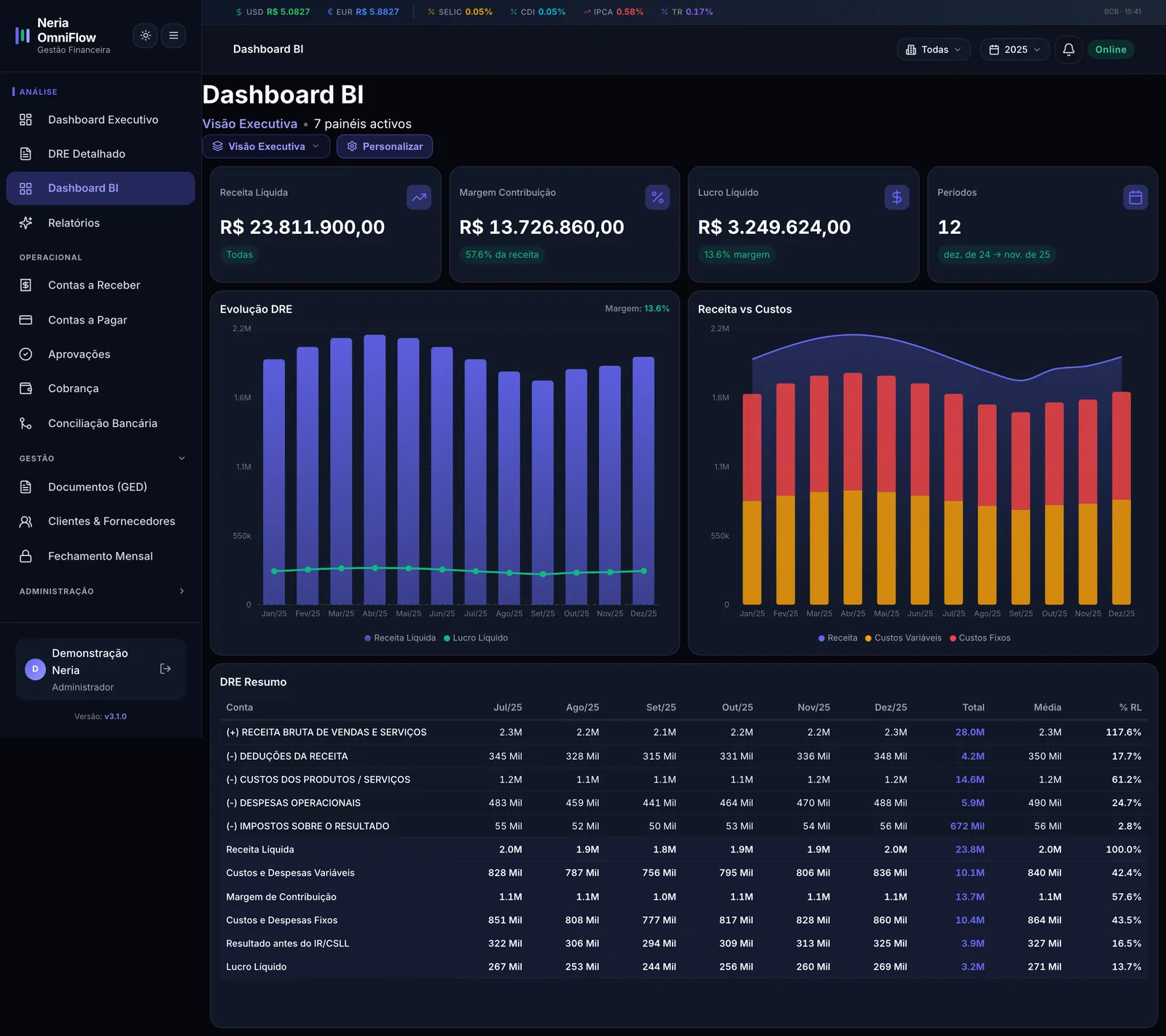The height and width of the screenshot is (1036, 1166).
Task: Click the 28.0M total value
Action: (970, 732)
